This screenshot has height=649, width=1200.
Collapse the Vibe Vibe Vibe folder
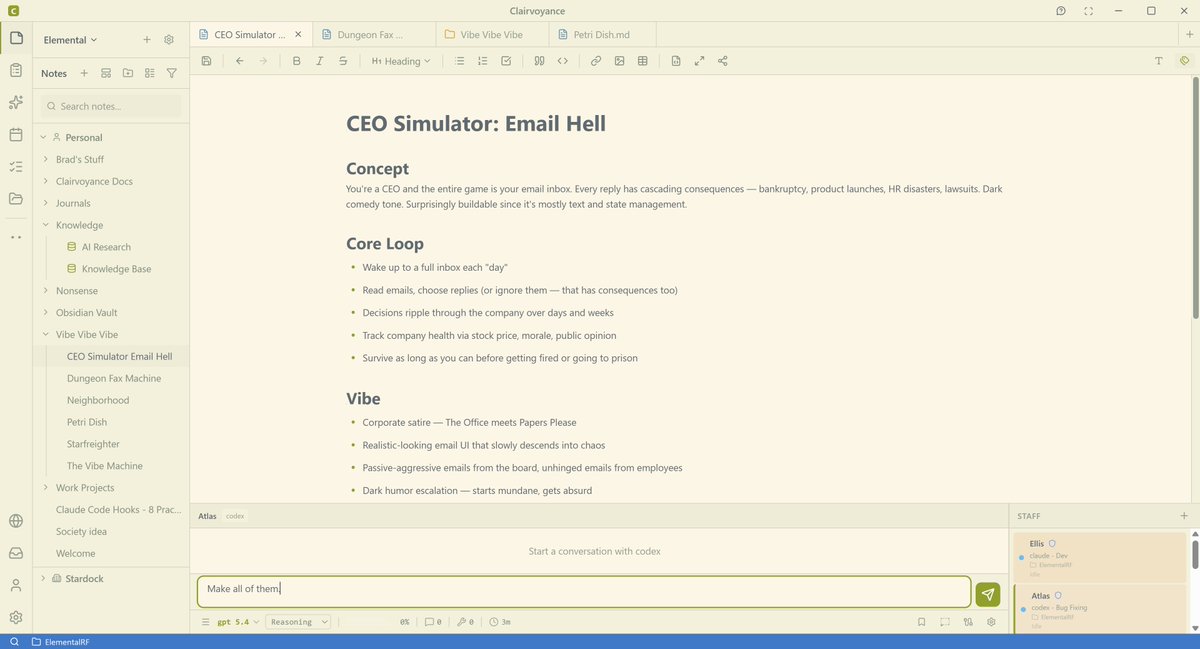[x=45, y=335]
